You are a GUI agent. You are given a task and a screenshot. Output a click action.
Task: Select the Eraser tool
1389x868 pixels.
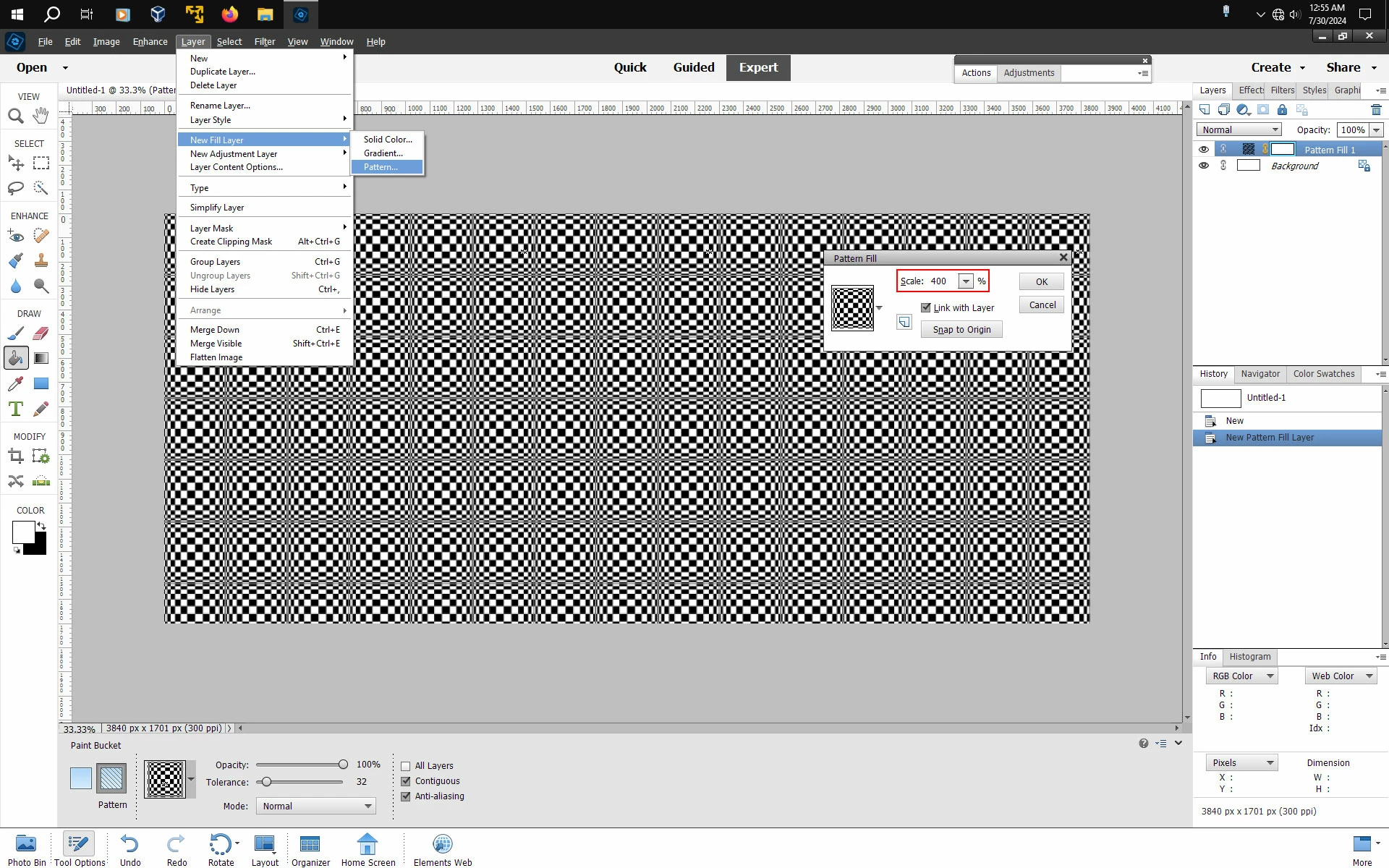pos(41,333)
